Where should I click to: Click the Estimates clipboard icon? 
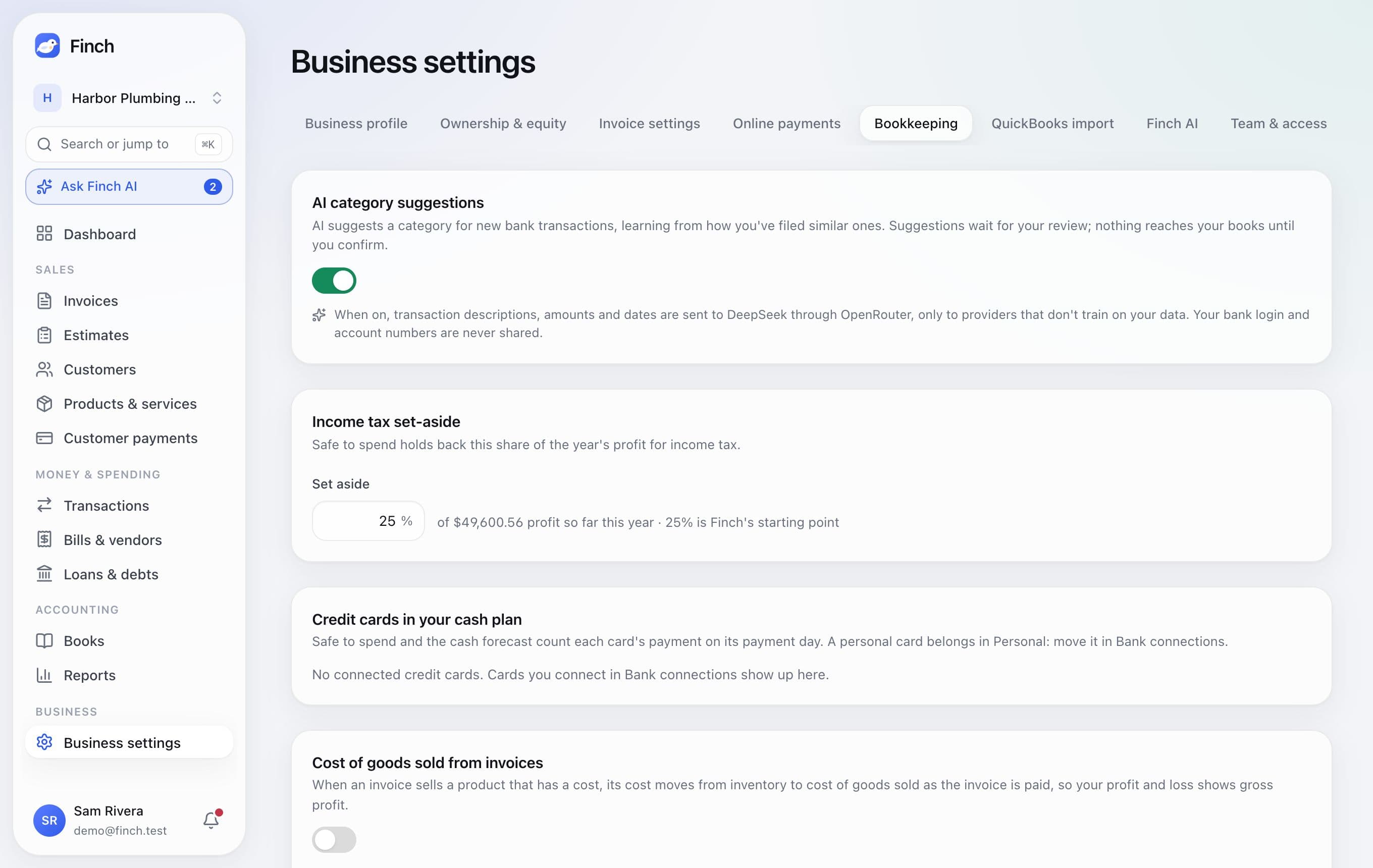point(44,335)
